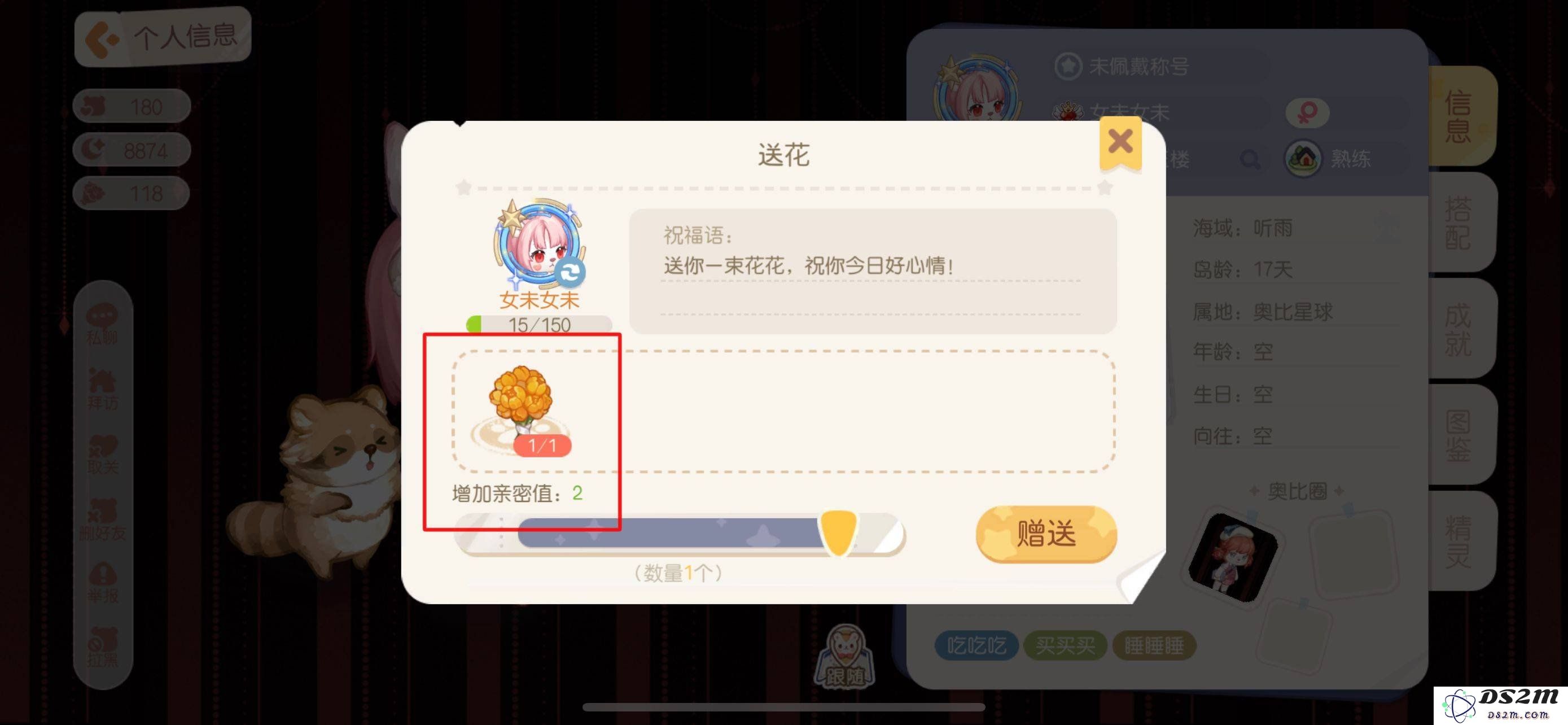Viewport: 1568px width, 725px height.
Task: Switch to the 成就 tab
Action: (1459, 329)
